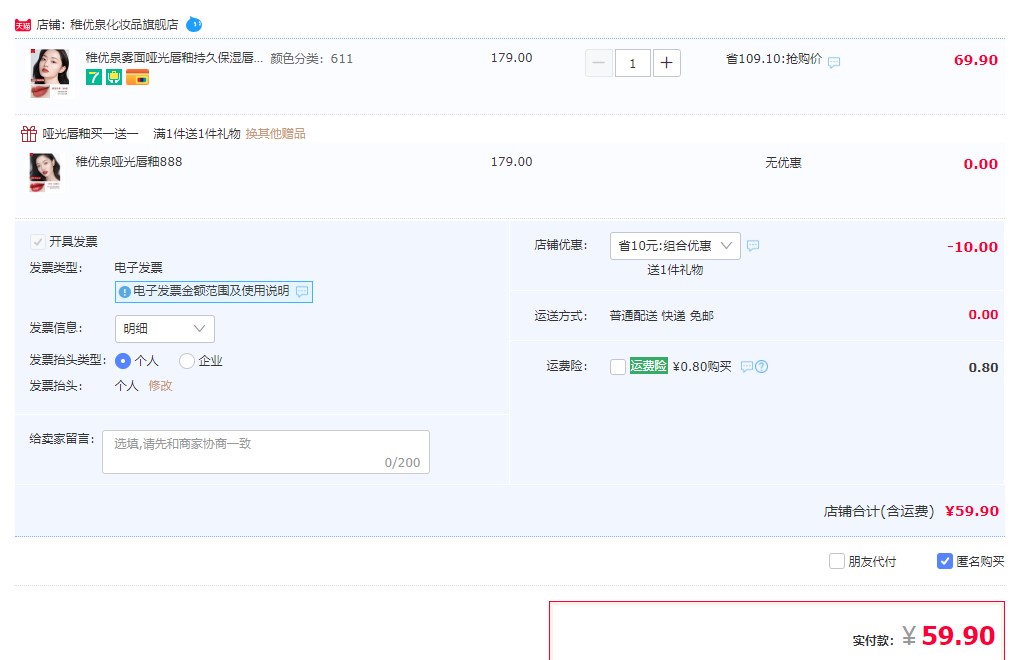Image resolution: width=1020 pixels, height=660 pixels.
Task: Check the 运费险 purchase checkbox
Action: 618,367
